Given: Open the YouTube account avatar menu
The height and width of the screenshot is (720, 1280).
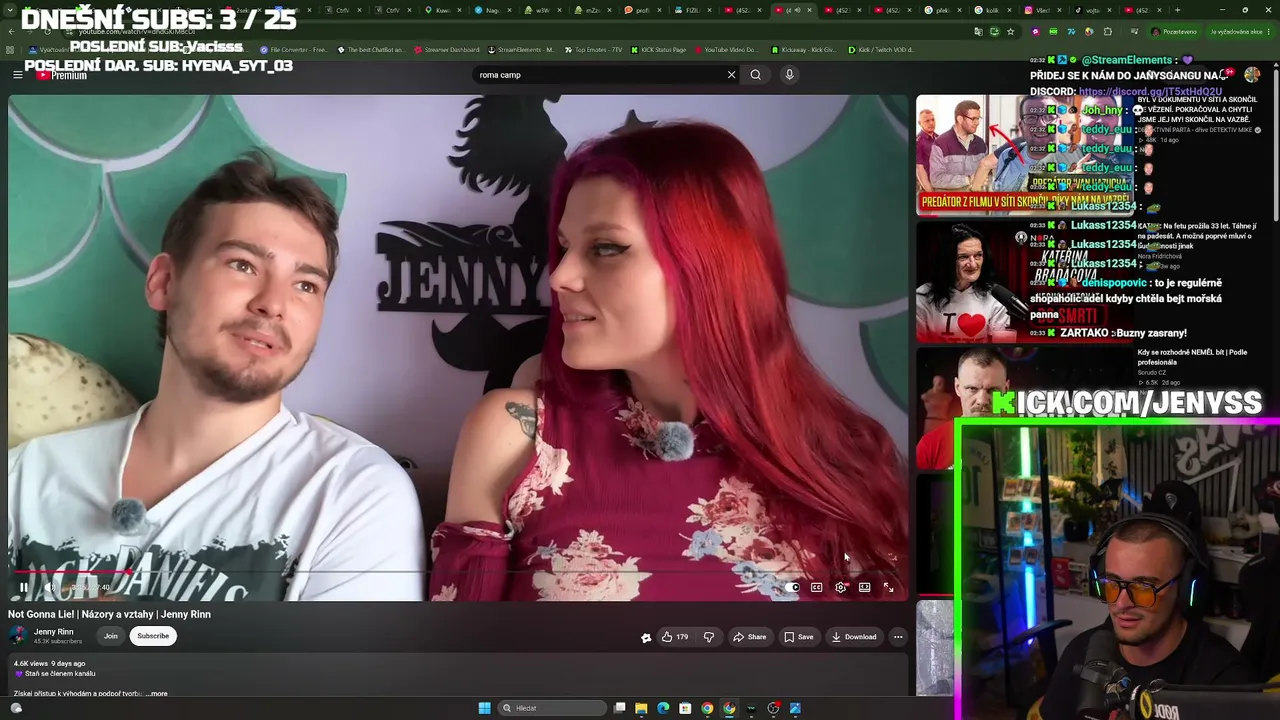Looking at the screenshot, I should point(1252,74).
